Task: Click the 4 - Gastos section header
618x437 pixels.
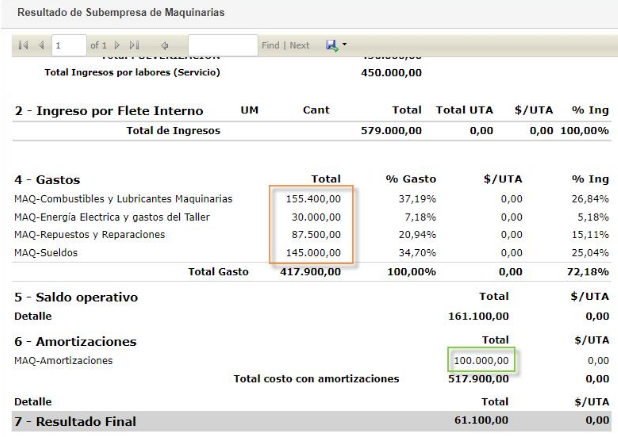Action: (47, 180)
